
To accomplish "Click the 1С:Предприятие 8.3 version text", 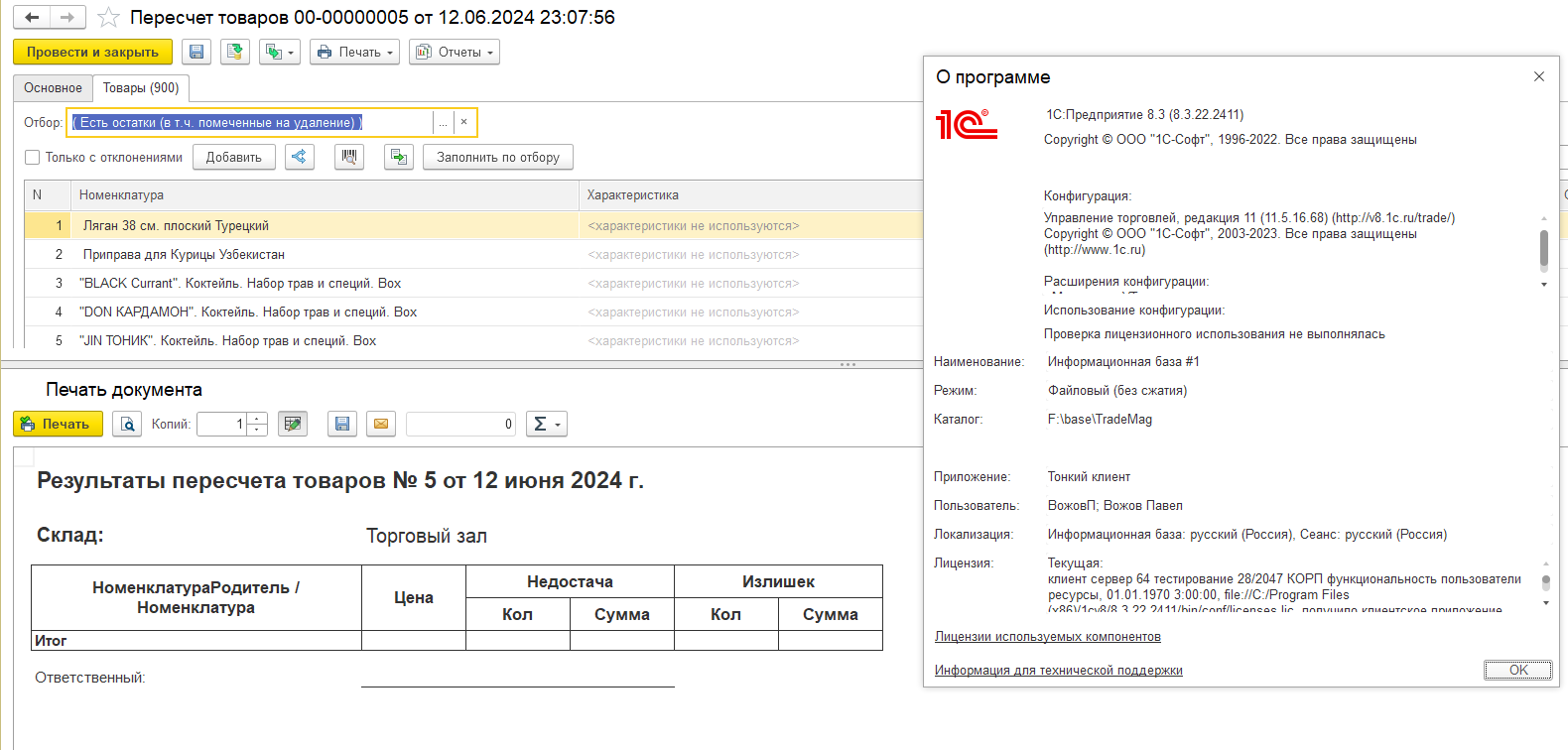I will click(x=1144, y=114).
